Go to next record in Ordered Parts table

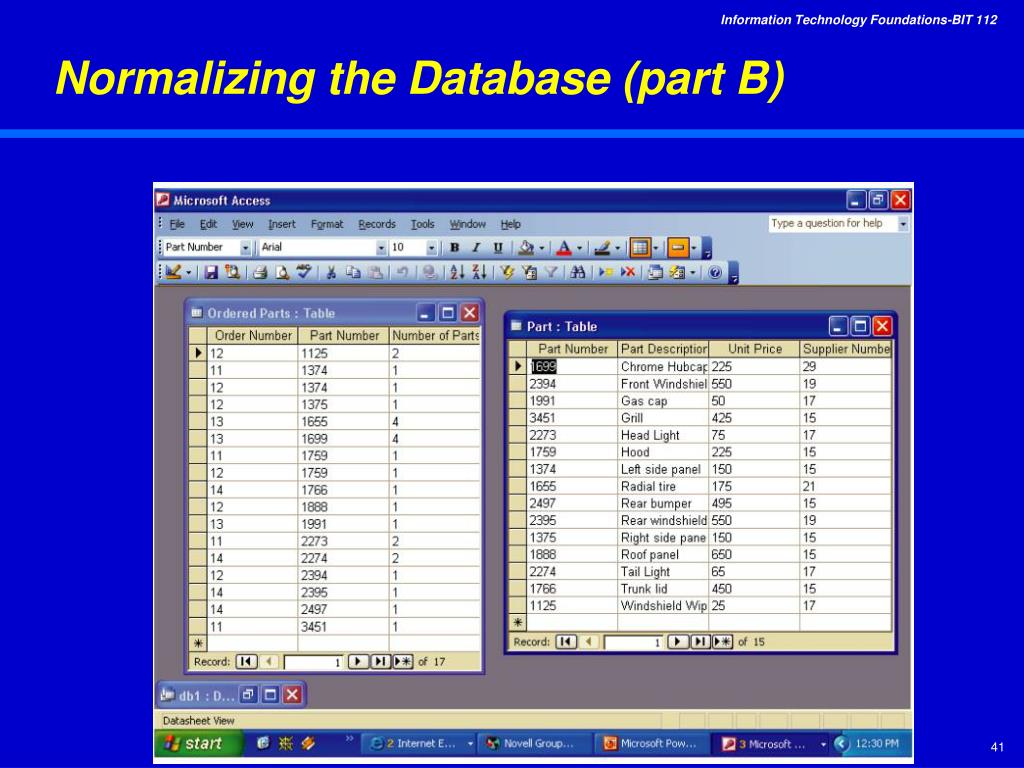click(x=358, y=662)
